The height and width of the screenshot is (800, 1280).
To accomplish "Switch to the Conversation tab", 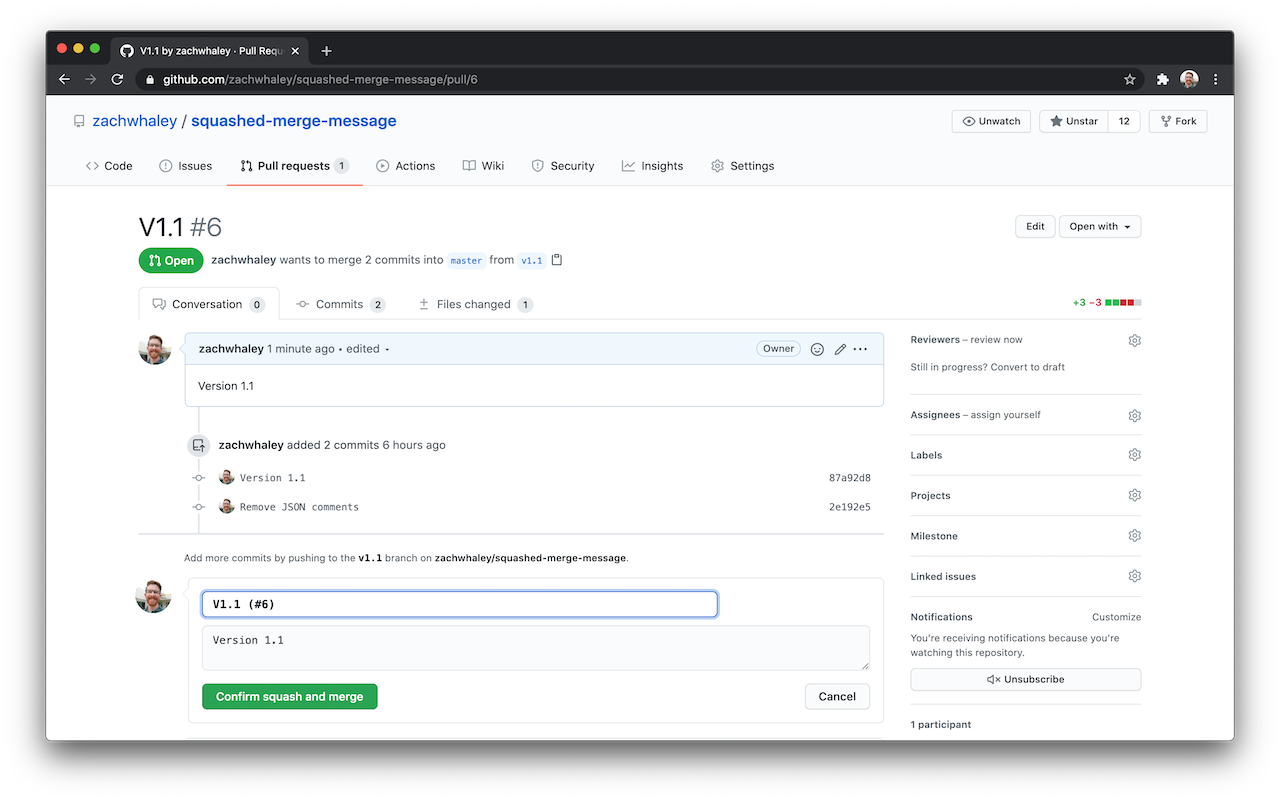I will [x=208, y=304].
